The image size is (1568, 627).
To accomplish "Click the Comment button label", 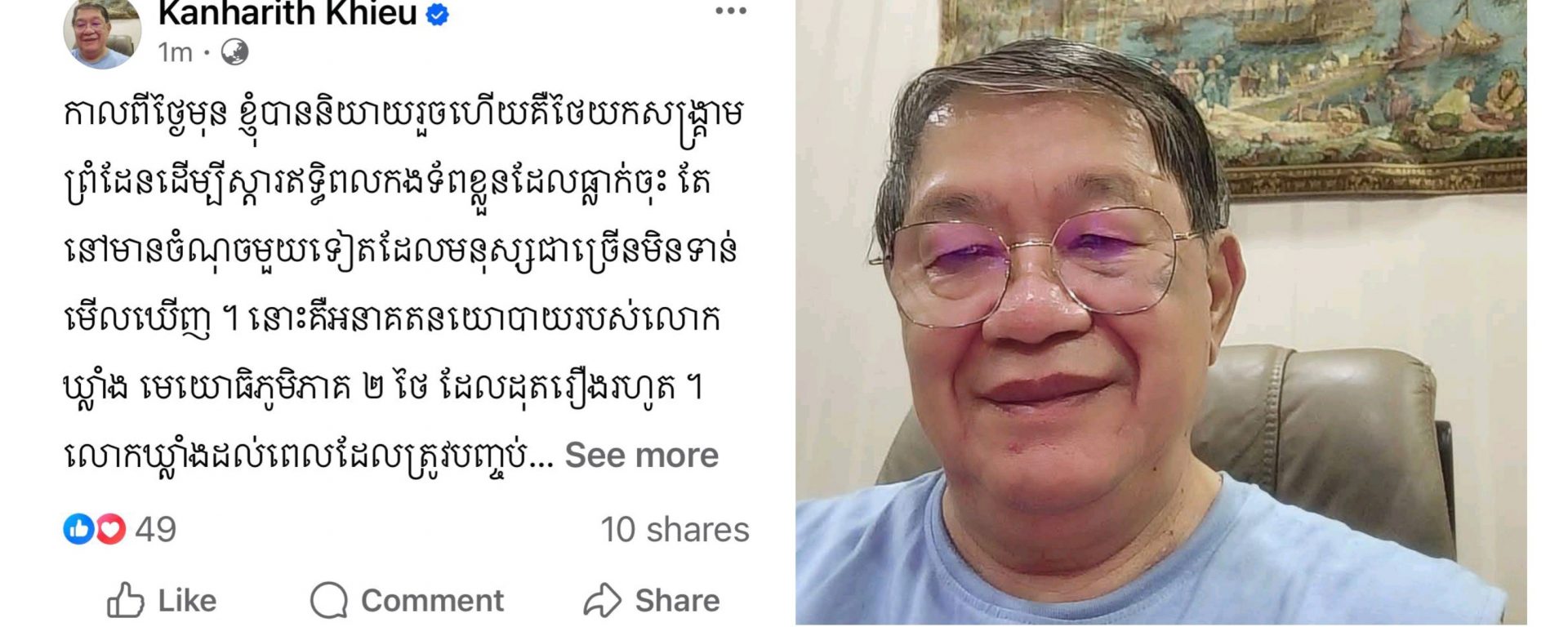I will click(432, 601).
